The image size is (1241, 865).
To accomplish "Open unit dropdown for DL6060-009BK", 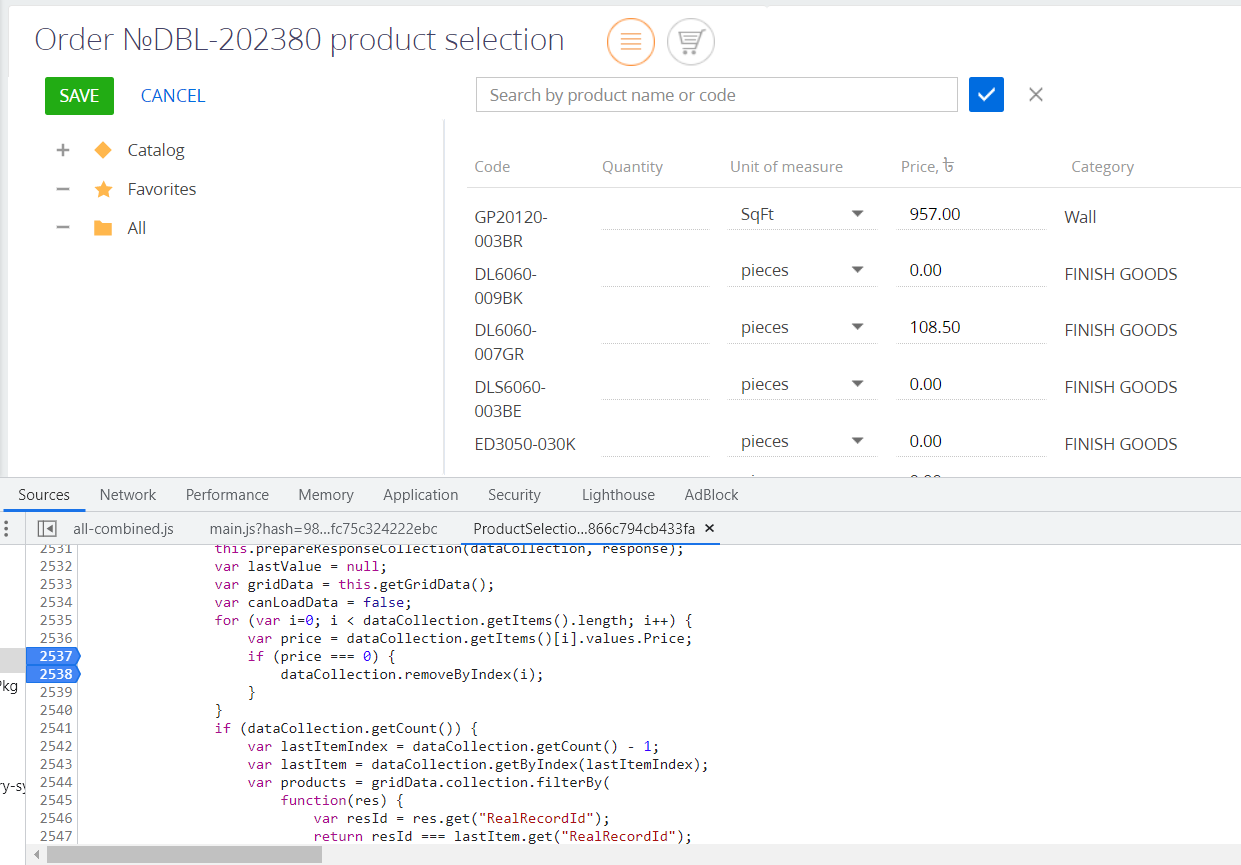I will 857,270.
